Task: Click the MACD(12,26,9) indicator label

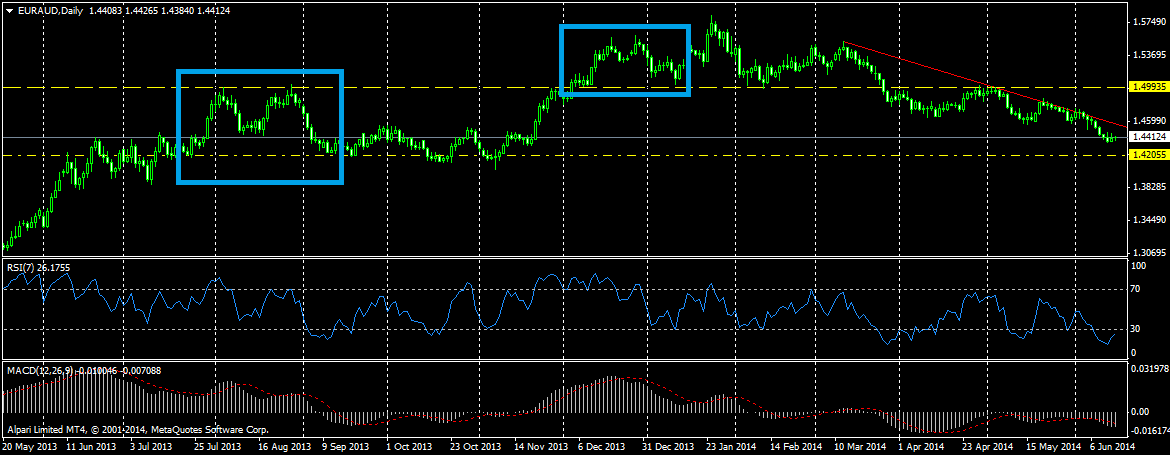Action: [x=83, y=370]
